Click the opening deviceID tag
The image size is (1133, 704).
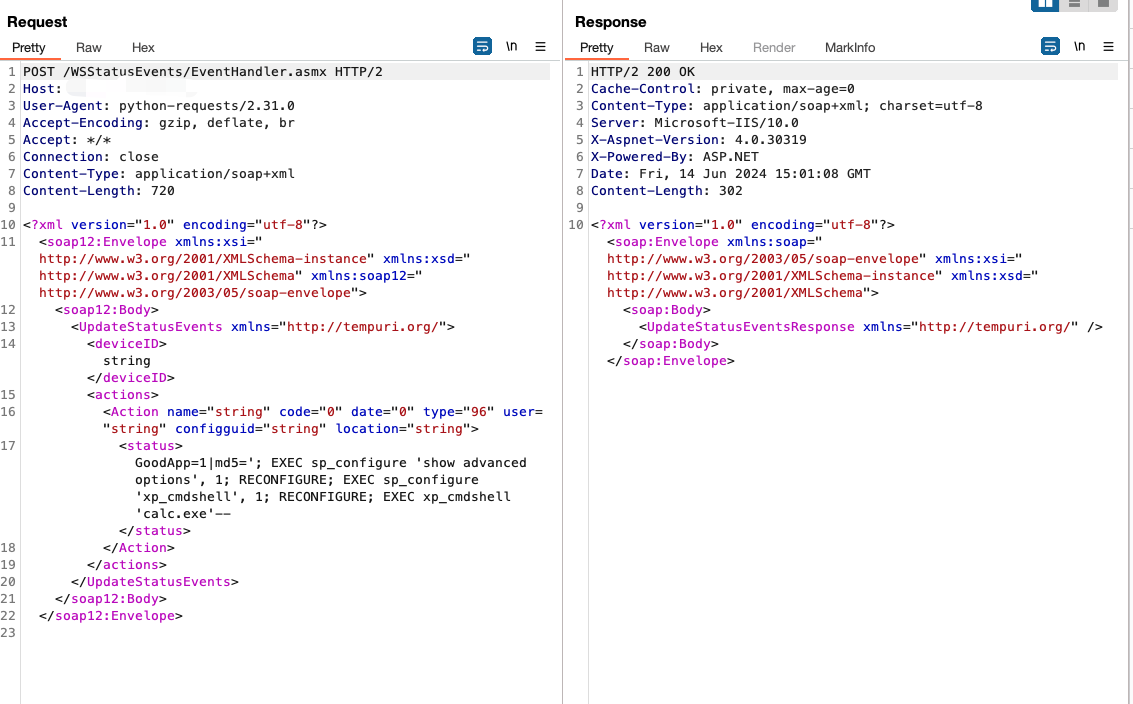point(127,343)
